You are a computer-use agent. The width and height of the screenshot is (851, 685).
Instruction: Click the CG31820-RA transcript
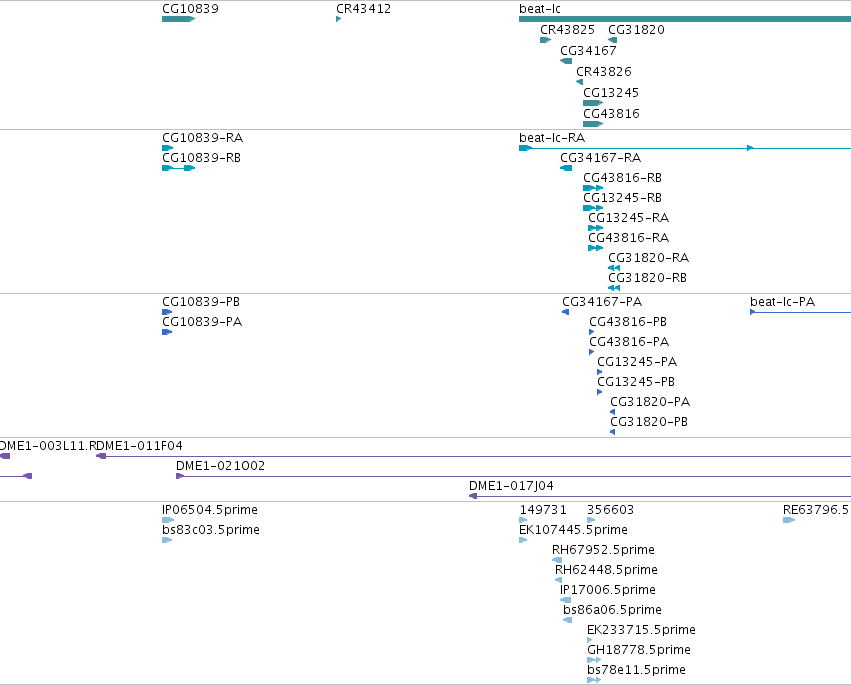(x=614, y=268)
